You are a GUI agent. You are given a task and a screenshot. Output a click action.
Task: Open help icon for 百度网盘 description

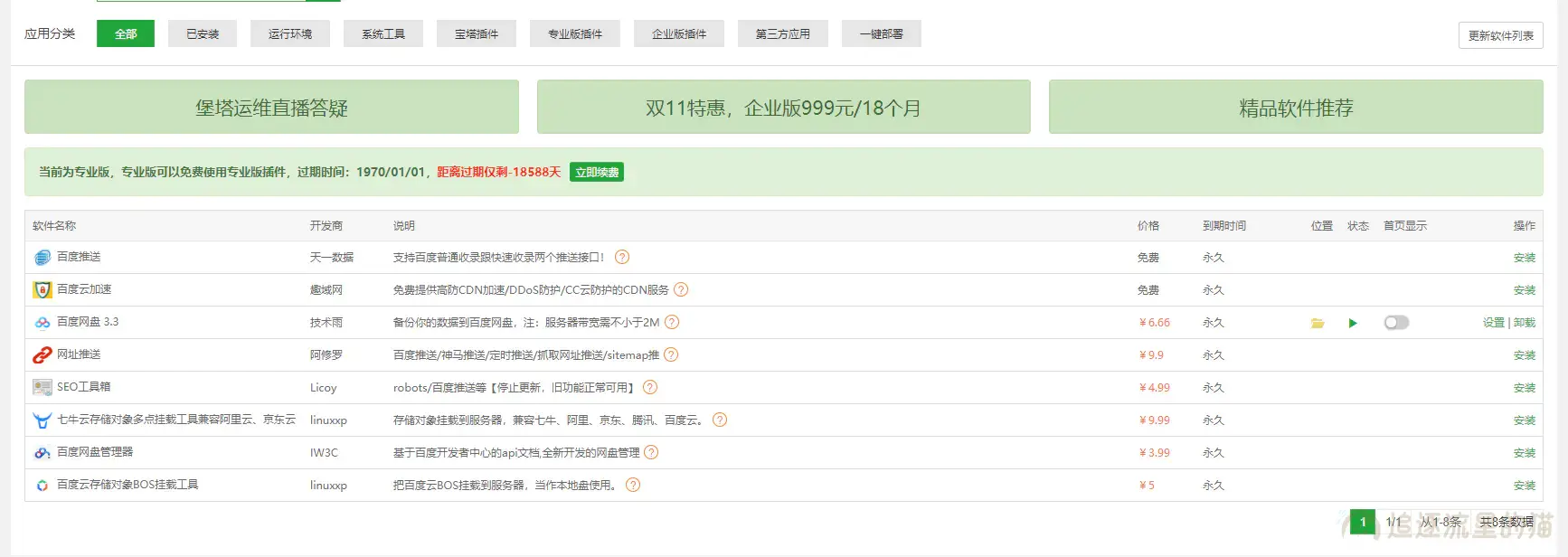click(672, 322)
